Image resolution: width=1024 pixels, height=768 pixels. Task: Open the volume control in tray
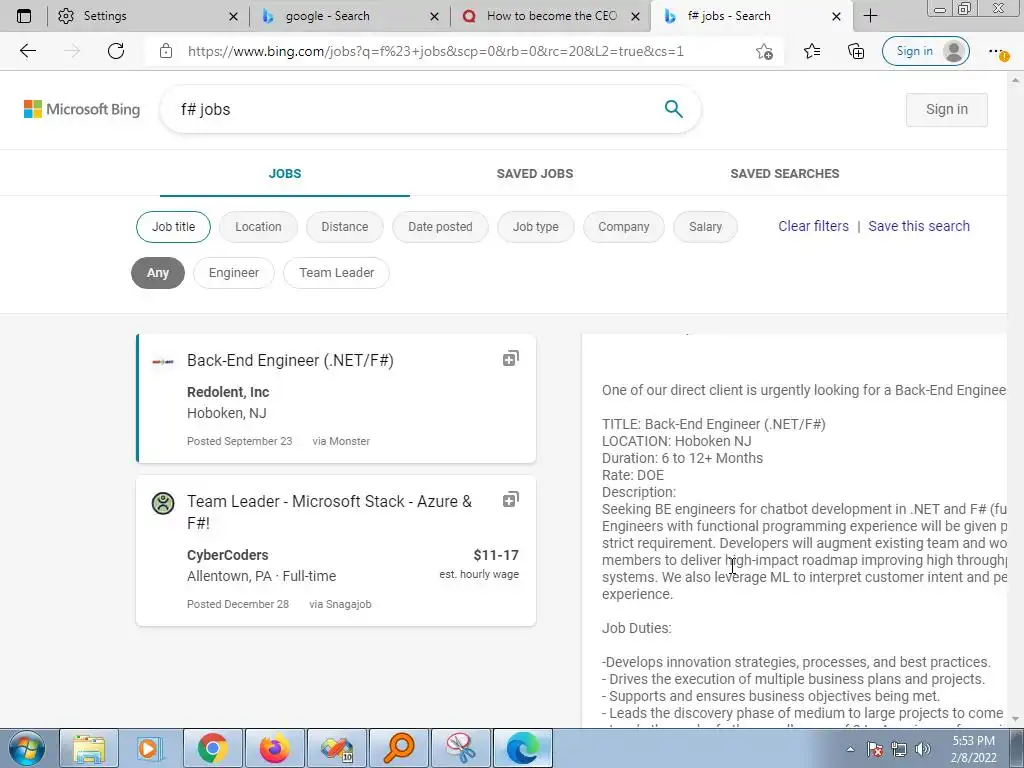tap(923, 749)
